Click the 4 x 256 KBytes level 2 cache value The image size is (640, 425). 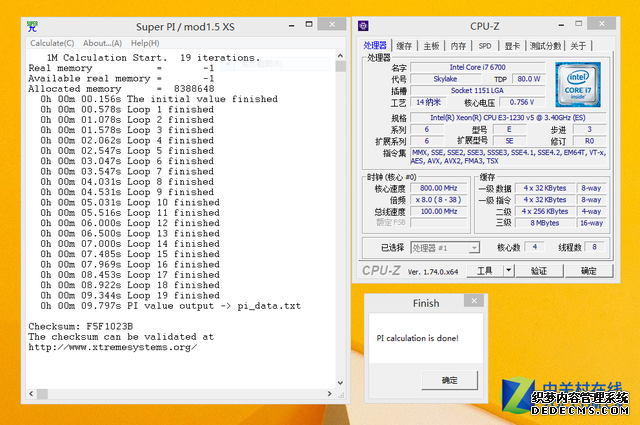tap(544, 211)
